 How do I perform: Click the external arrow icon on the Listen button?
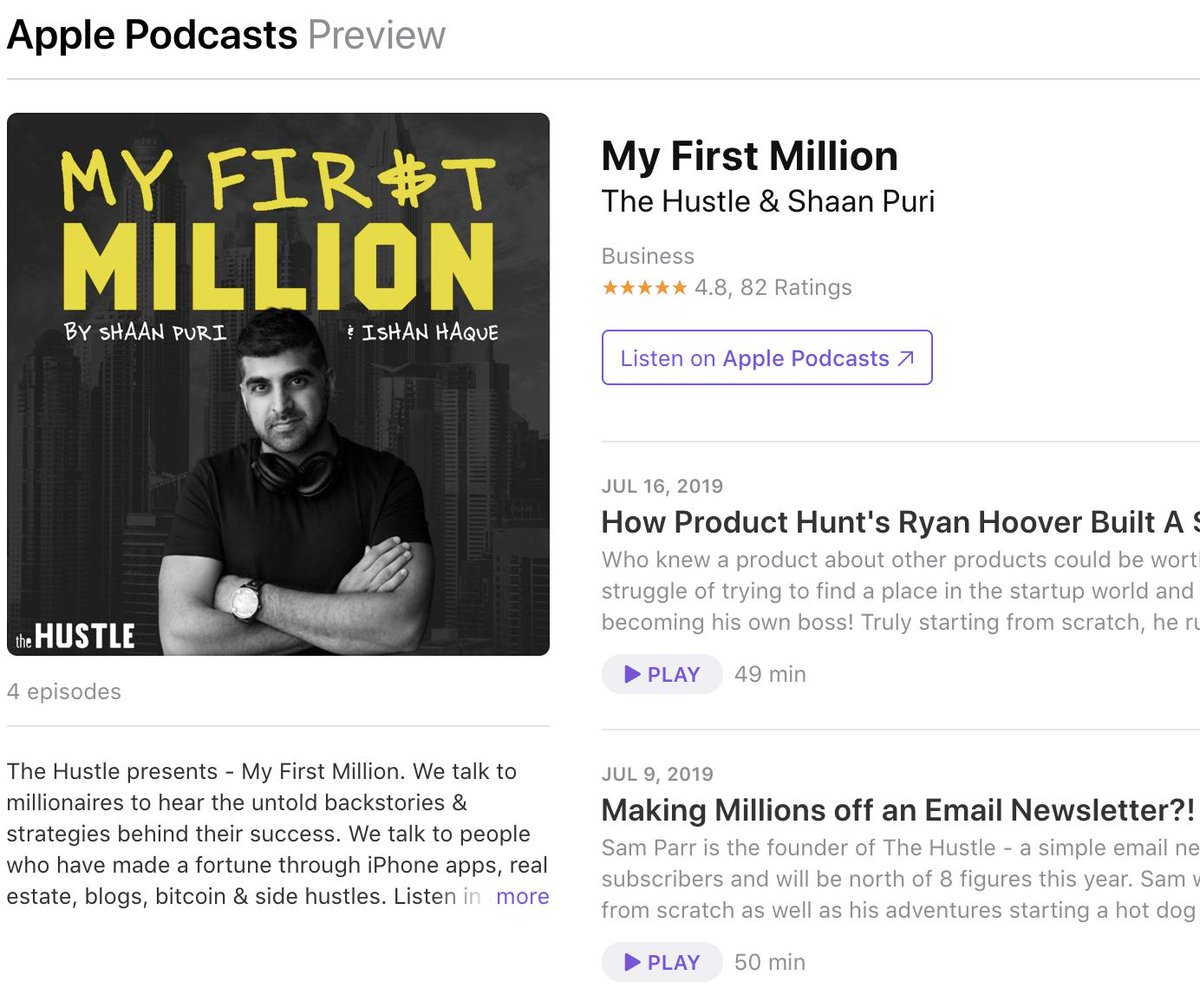tap(906, 359)
